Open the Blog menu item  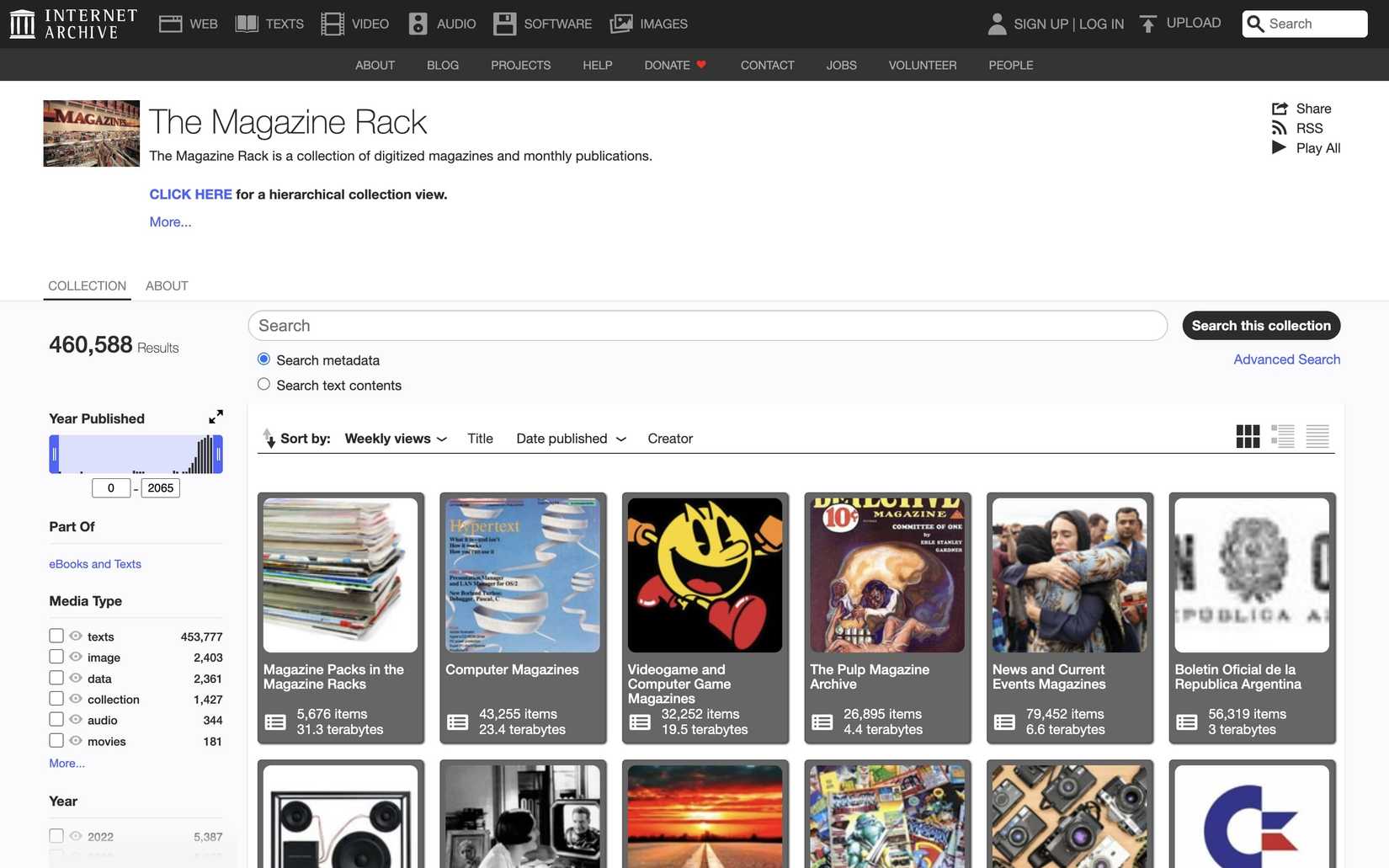pyautogui.click(x=443, y=65)
